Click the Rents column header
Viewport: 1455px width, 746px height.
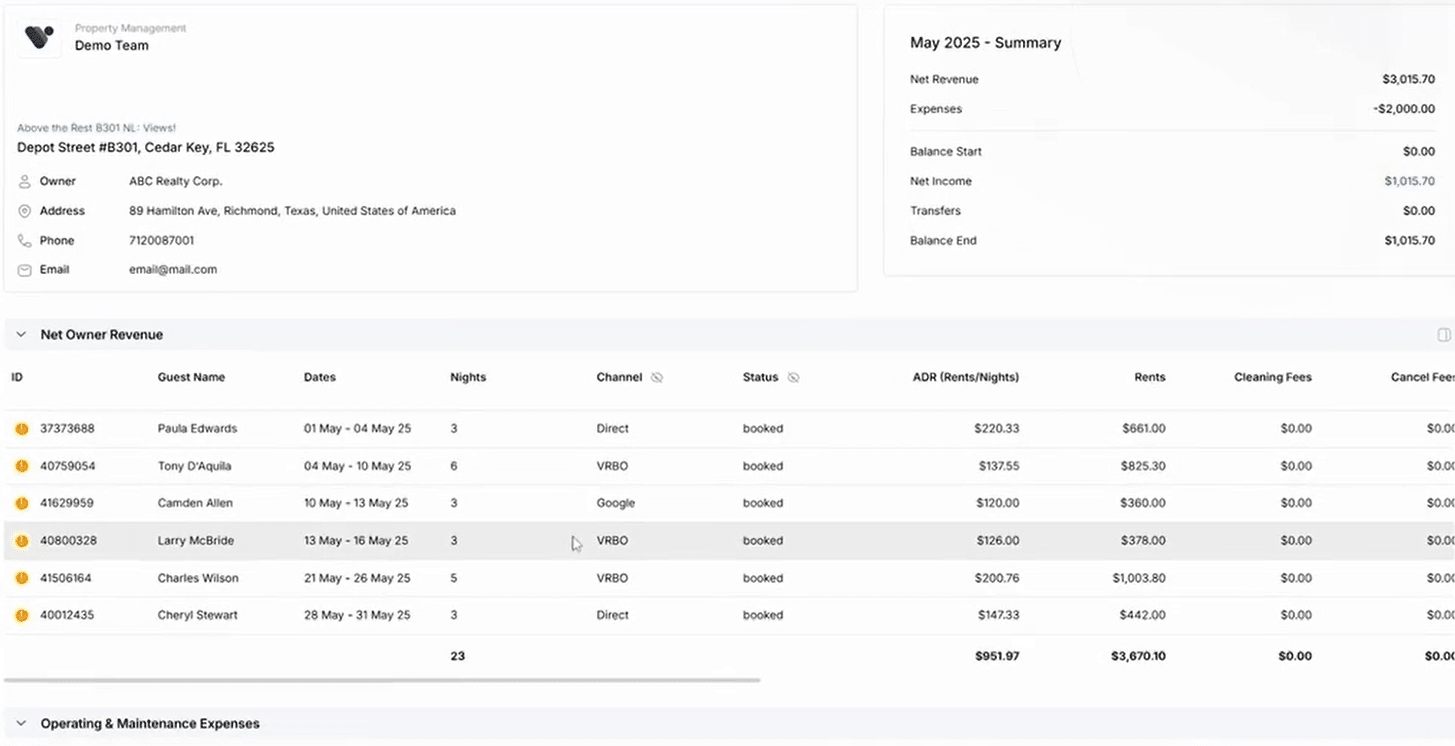pyautogui.click(x=1149, y=378)
